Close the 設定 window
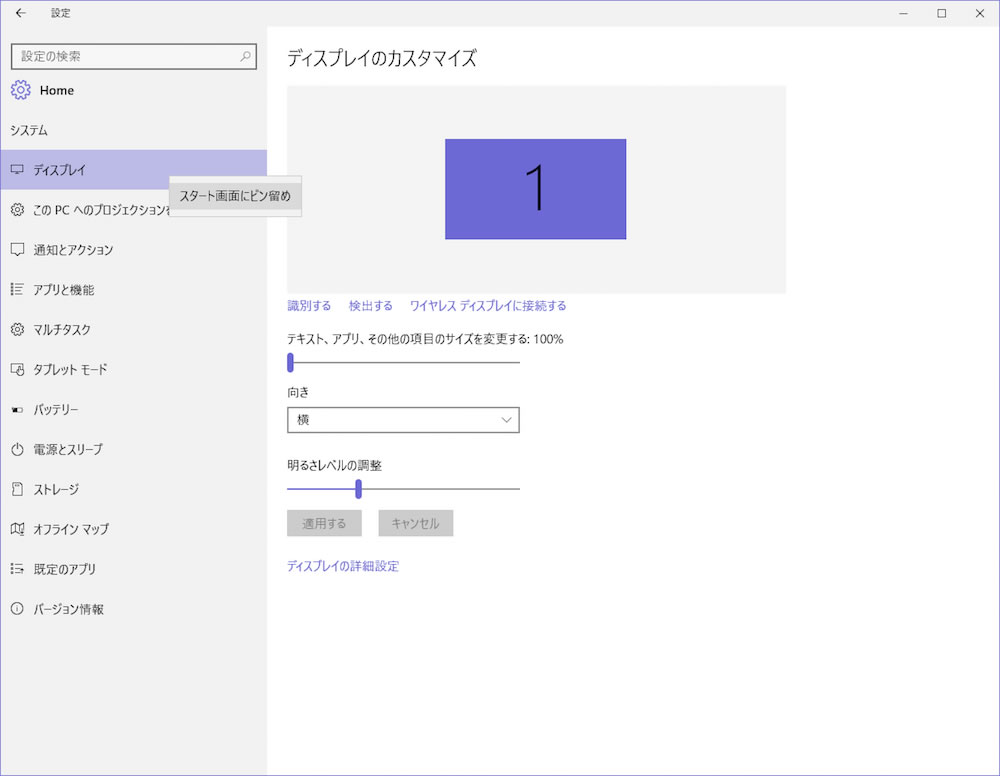The height and width of the screenshot is (776, 1000). tap(980, 13)
